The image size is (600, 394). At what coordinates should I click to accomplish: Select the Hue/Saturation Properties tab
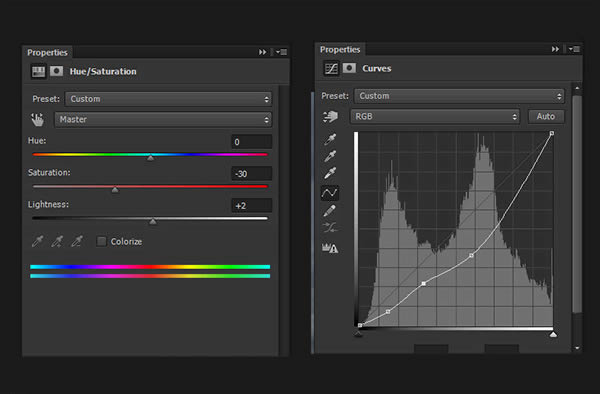click(47, 52)
